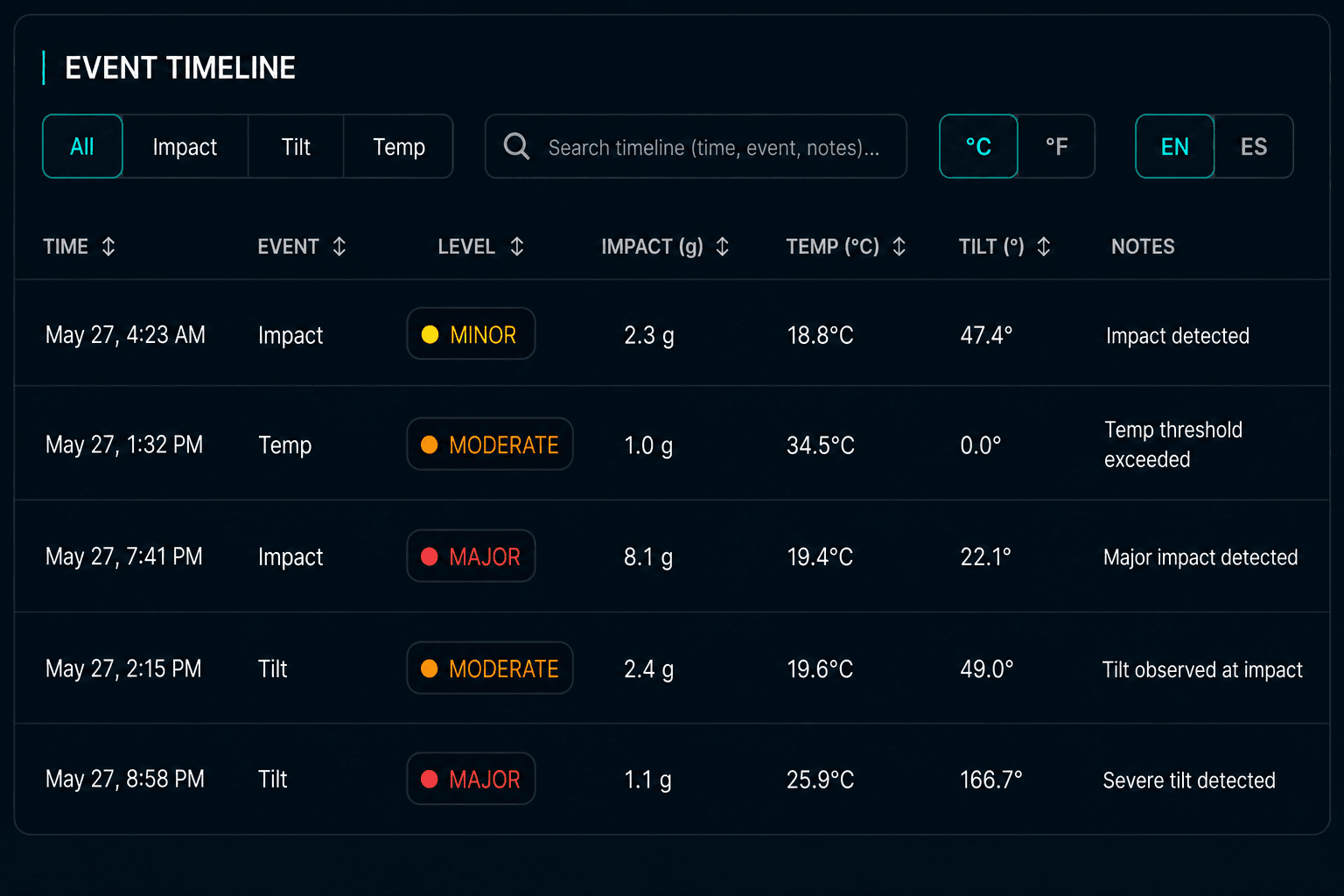The image size is (1344, 896).
Task: Switch temperature unit to °F
Action: pyautogui.click(x=1056, y=146)
